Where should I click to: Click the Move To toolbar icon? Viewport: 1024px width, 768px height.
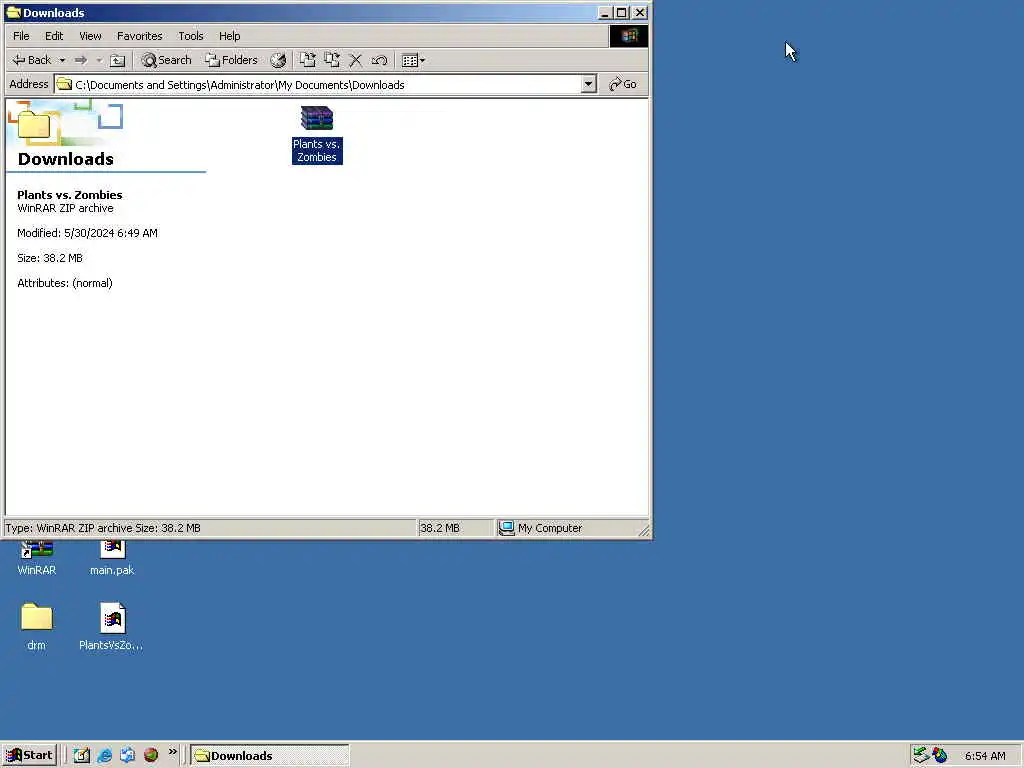(308, 60)
